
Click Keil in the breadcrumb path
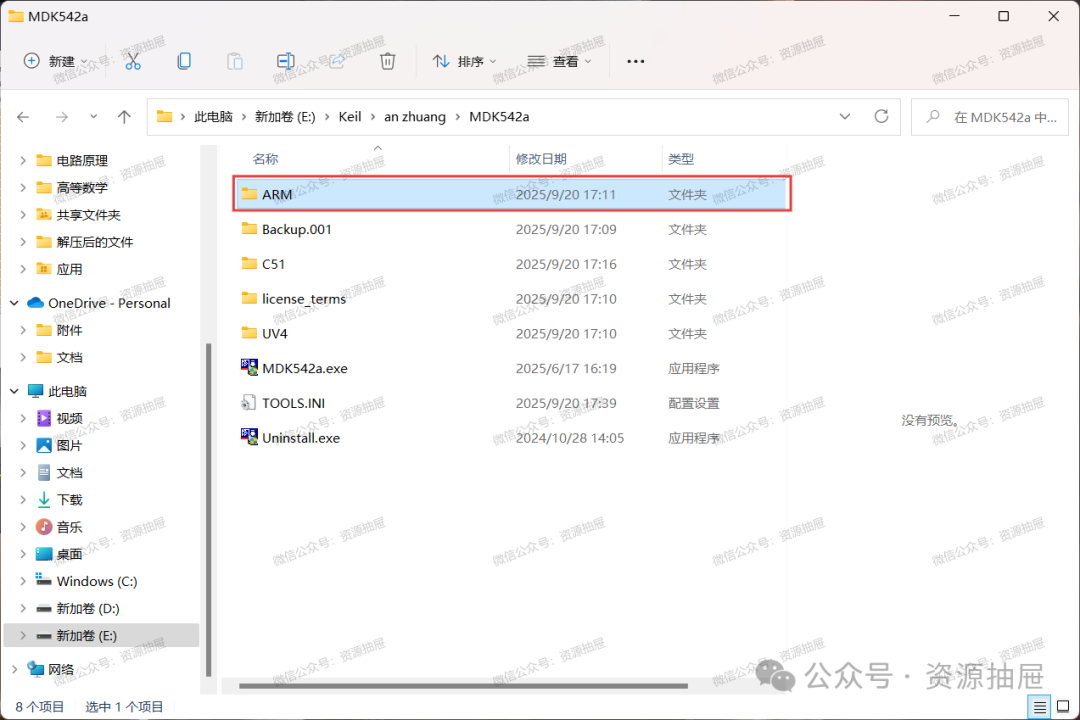(x=350, y=117)
